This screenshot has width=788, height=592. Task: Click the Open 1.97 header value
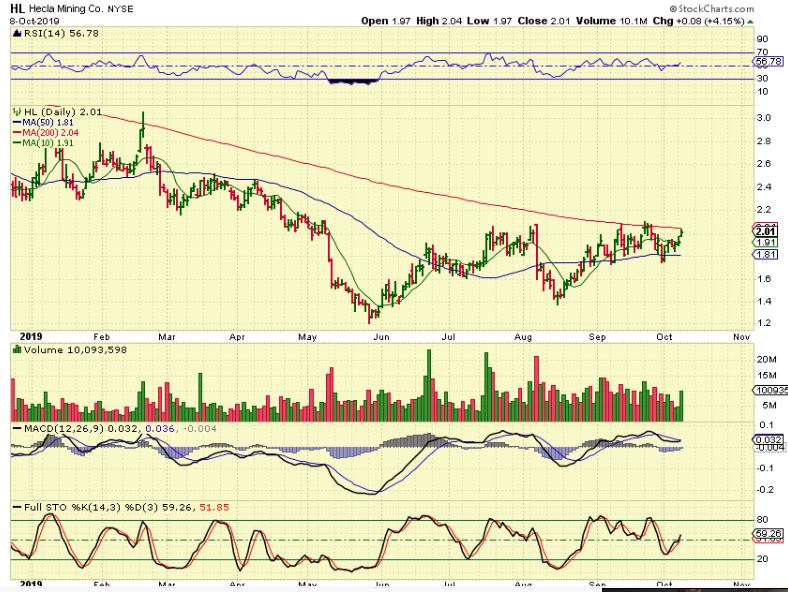(x=386, y=21)
